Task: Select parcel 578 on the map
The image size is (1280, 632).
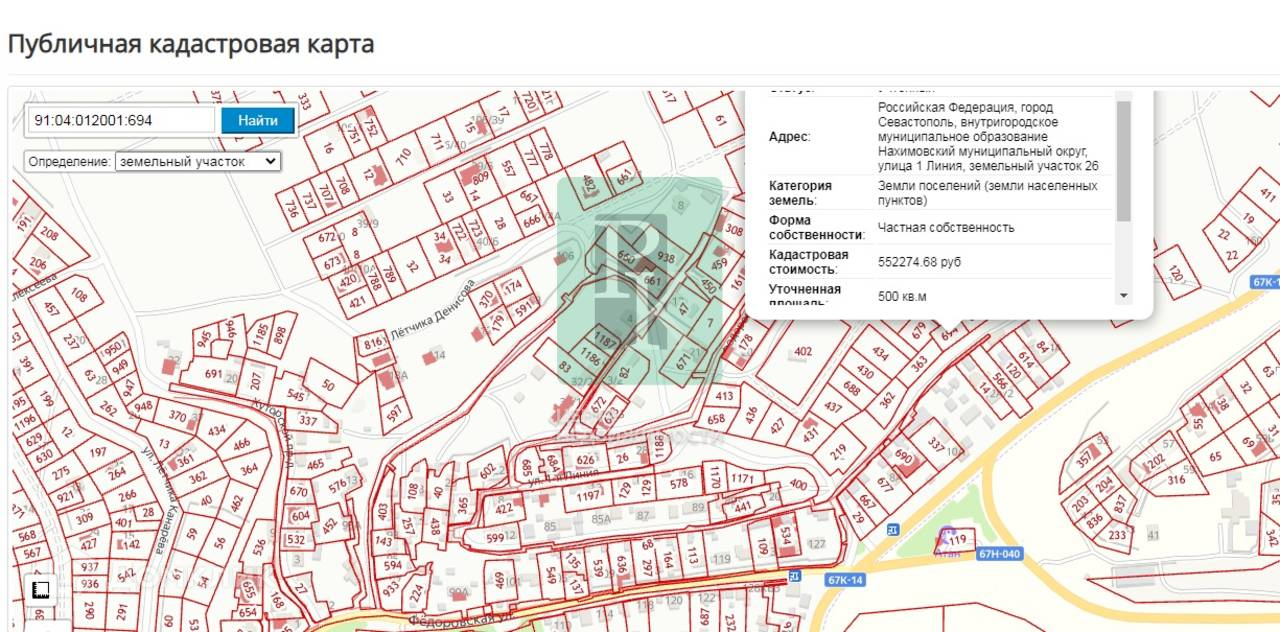Action: pos(679,484)
